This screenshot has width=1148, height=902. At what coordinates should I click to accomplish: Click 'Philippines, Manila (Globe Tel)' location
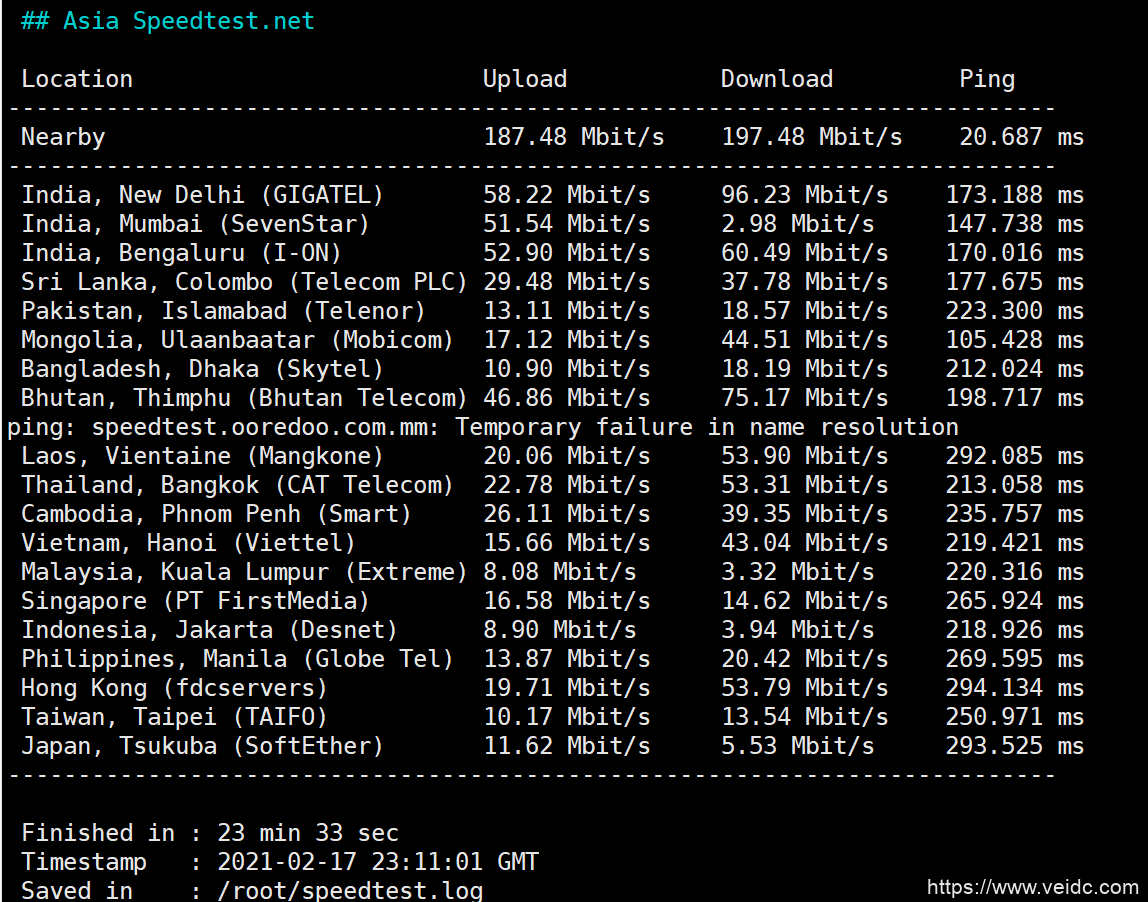pyautogui.click(x=236, y=659)
